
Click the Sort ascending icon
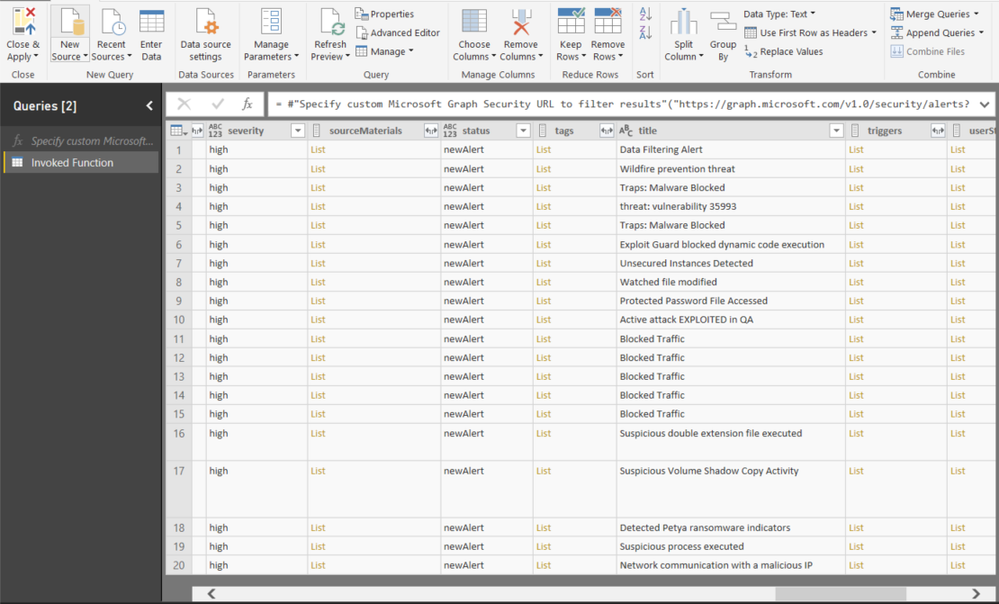click(645, 14)
